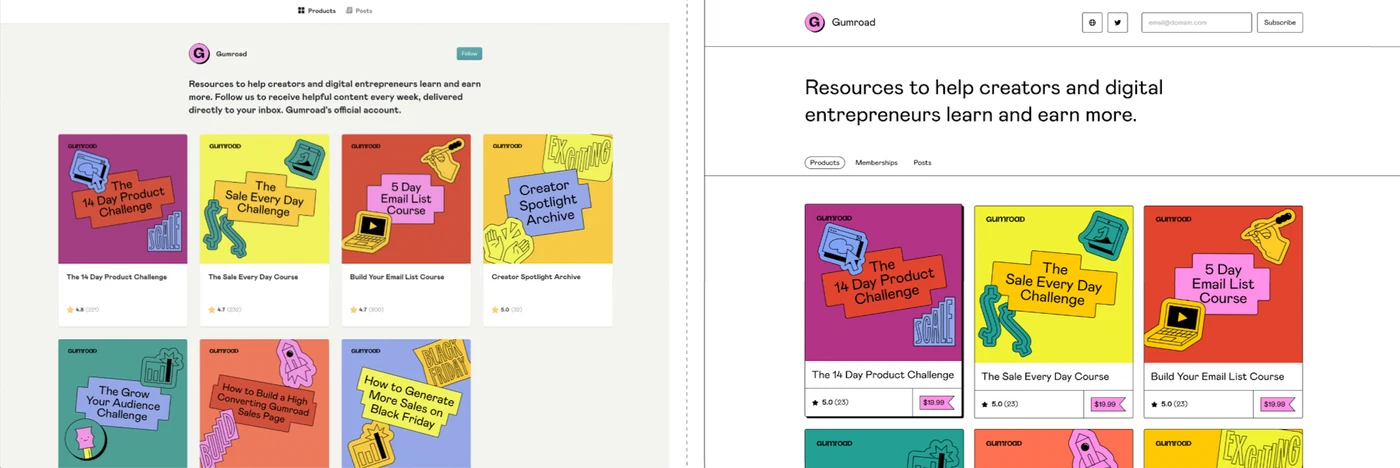Click the Gumroad G logo in the gray page

(199, 54)
